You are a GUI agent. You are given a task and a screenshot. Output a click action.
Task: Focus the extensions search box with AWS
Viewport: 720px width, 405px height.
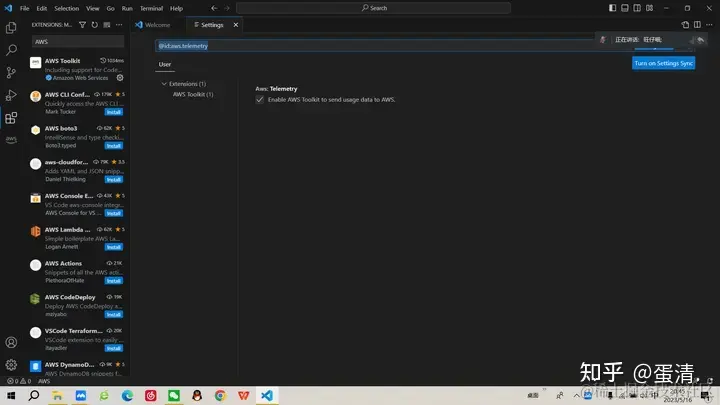78,42
